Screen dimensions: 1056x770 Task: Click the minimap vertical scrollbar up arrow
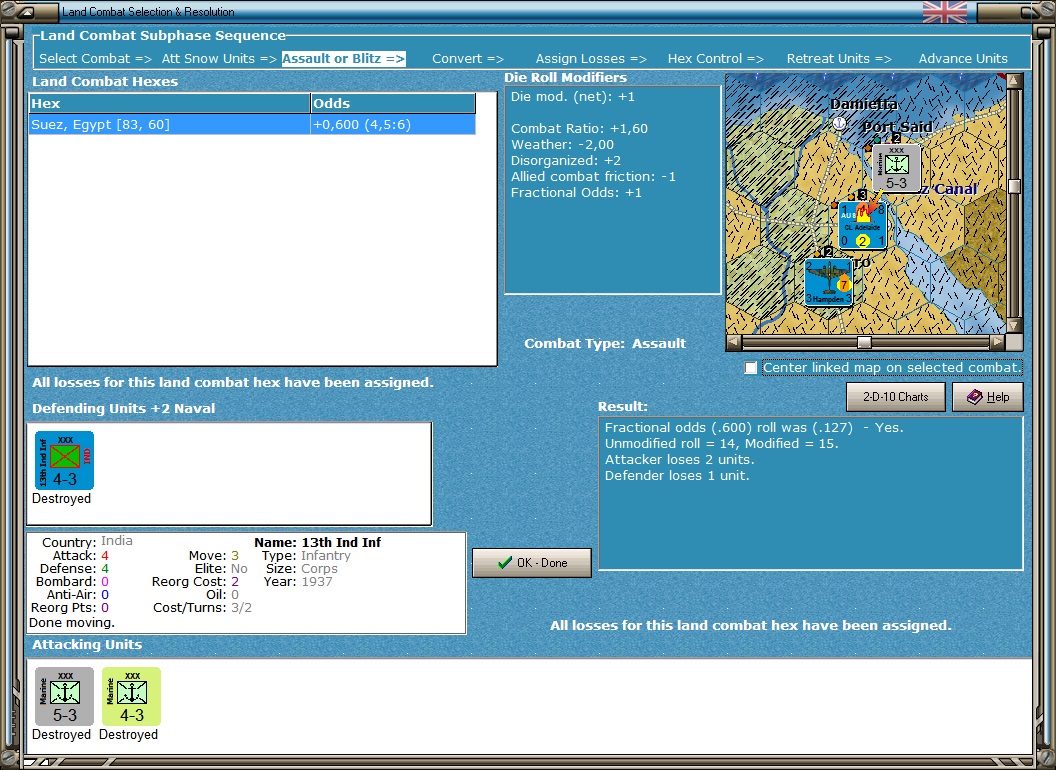pyautogui.click(x=1014, y=82)
